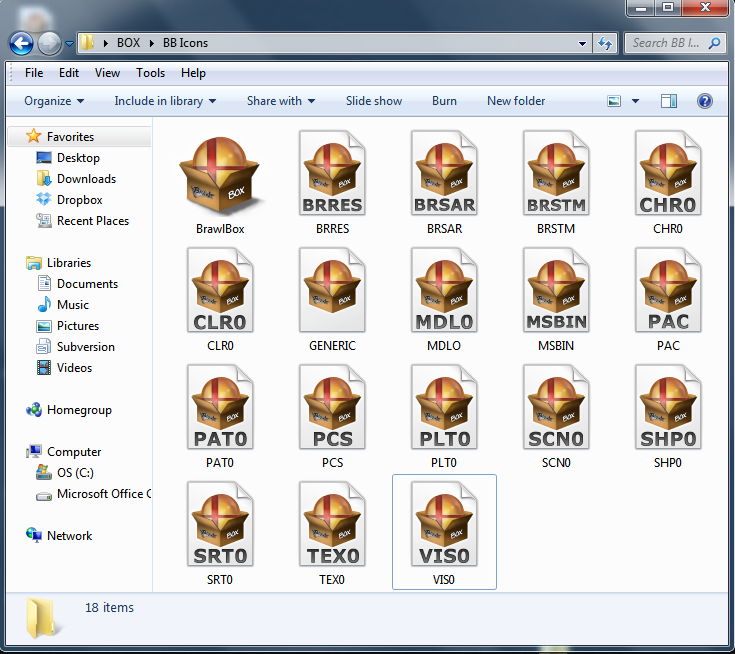Open the Help question mark icon
This screenshot has height=654, width=735.
[705, 101]
